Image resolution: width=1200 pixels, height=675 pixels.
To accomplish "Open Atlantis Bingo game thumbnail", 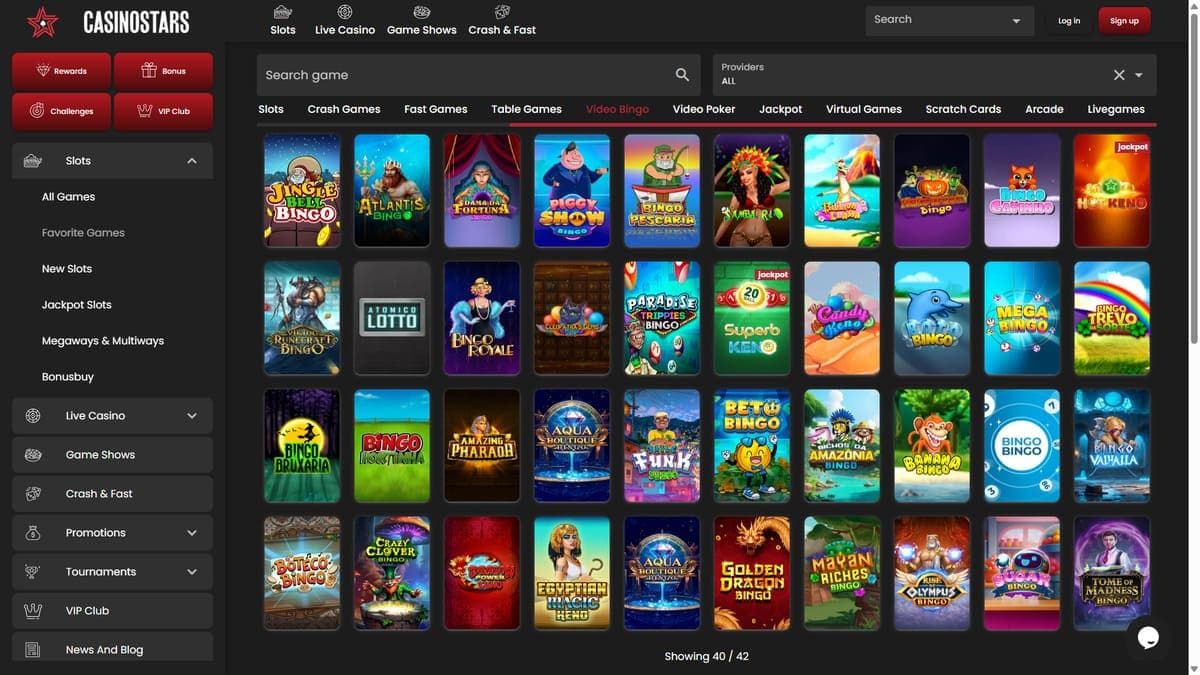I will click(392, 190).
